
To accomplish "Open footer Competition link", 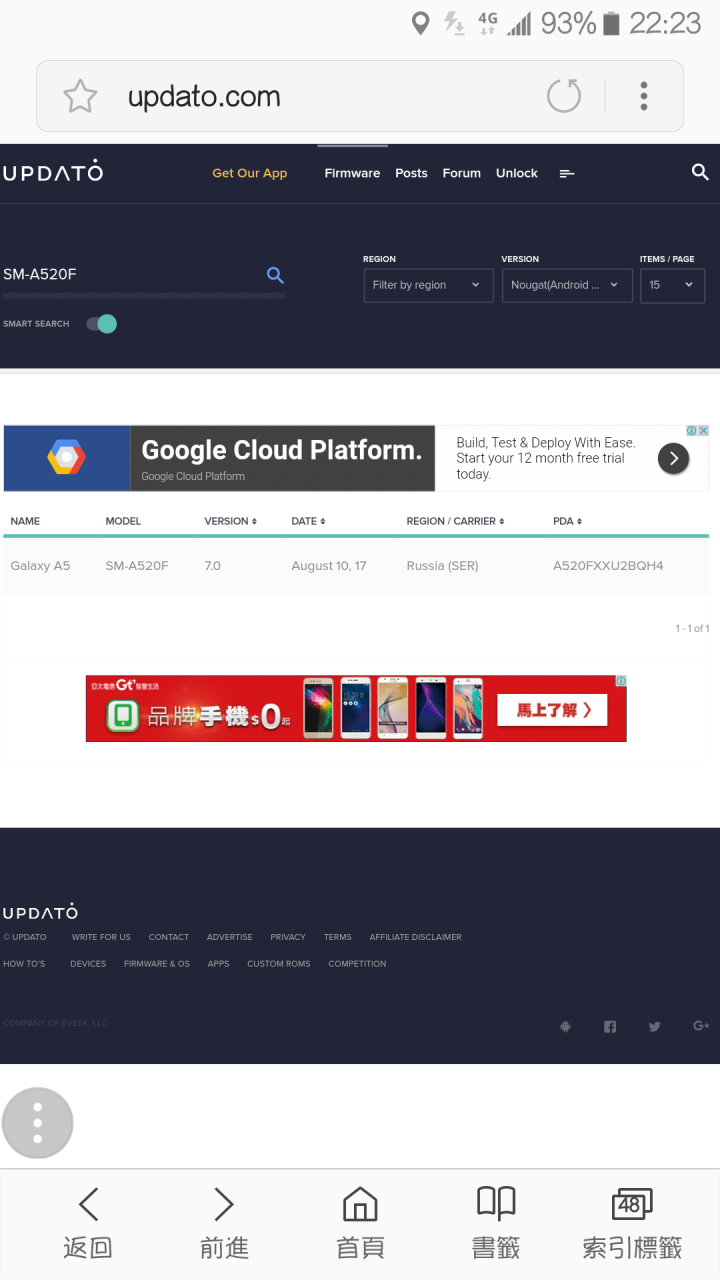I will coord(357,964).
